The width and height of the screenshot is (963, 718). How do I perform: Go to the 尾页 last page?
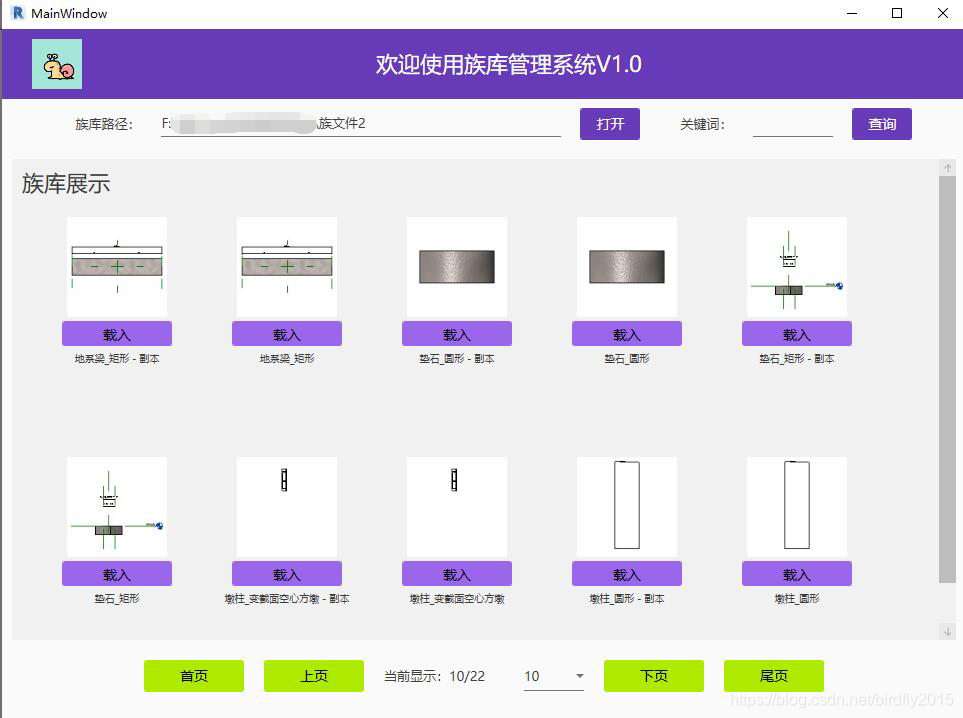tap(773, 676)
